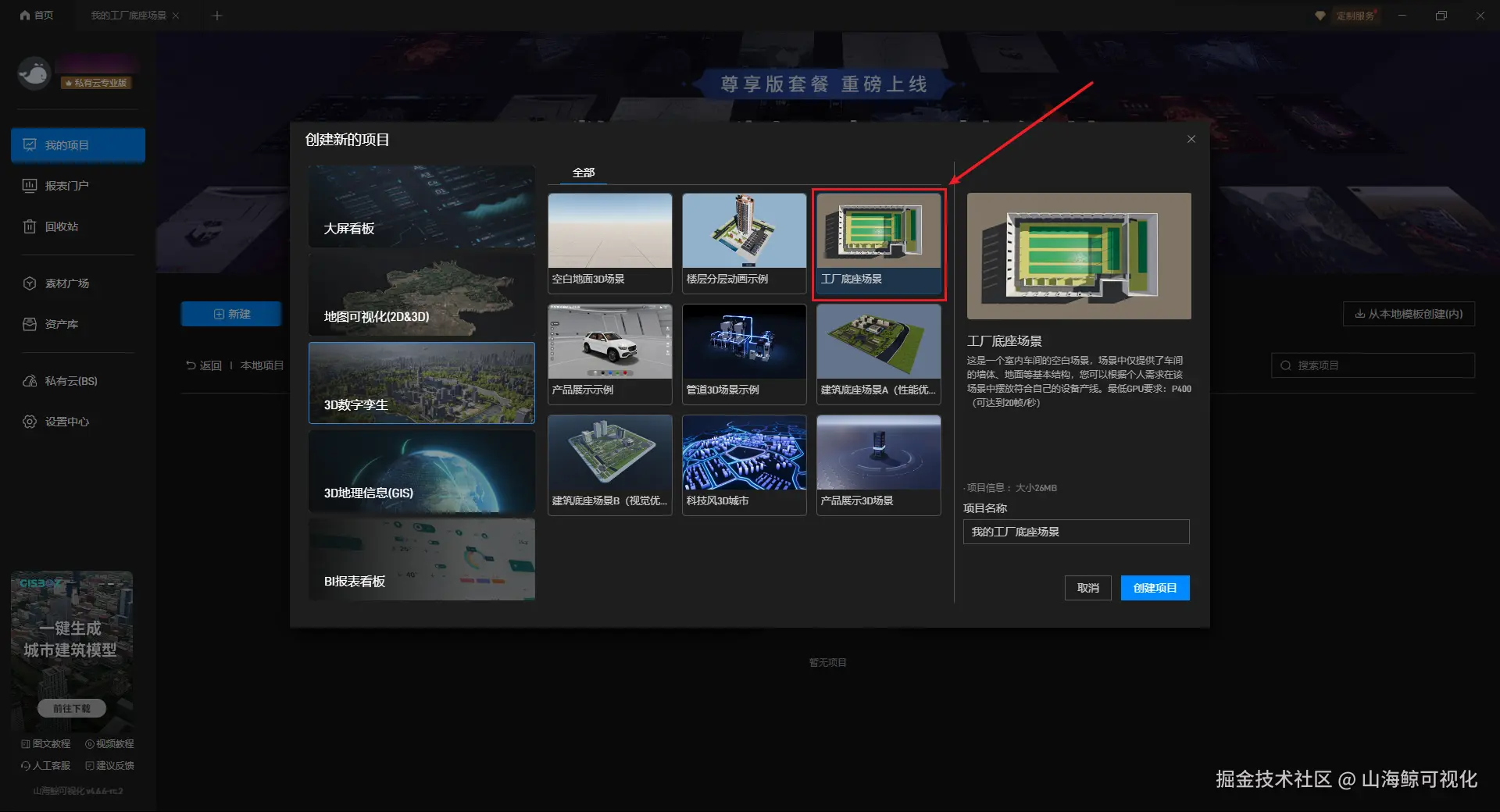This screenshot has height=812, width=1500.
Task: Open the 图文教程 link
Action: click(x=46, y=744)
